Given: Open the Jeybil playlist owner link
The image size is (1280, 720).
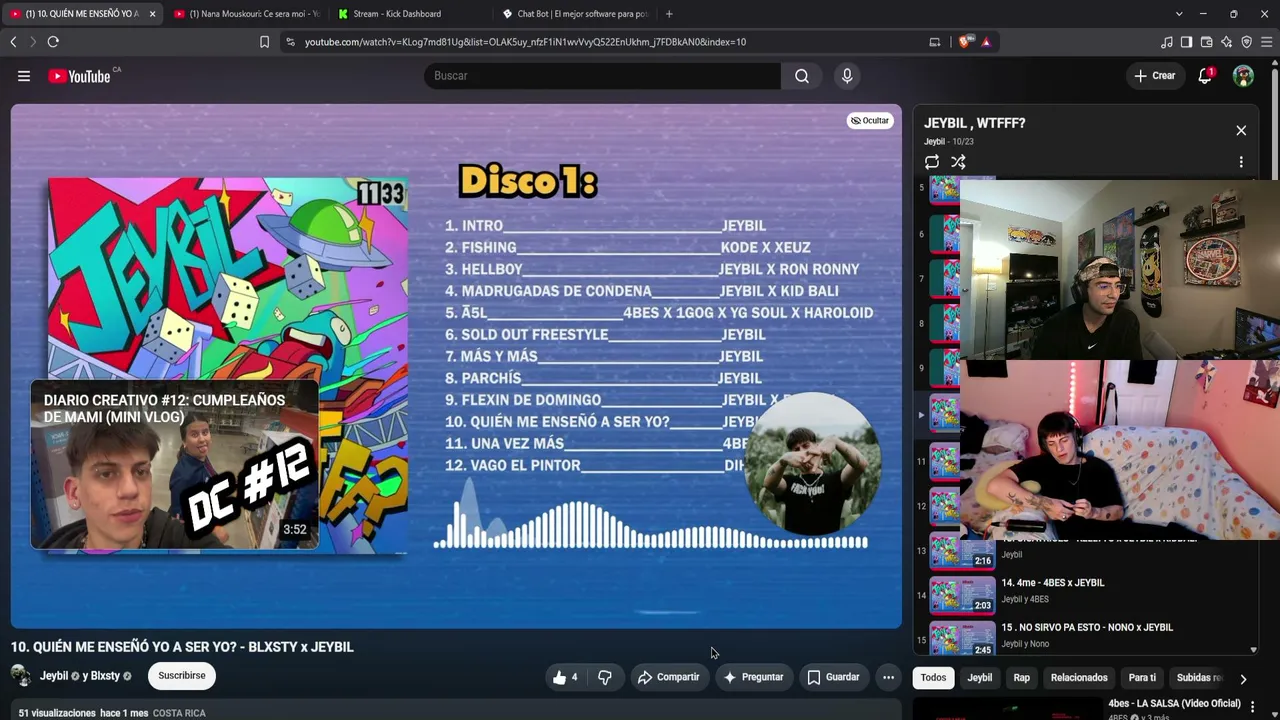Looking at the screenshot, I should (x=934, y=142).
